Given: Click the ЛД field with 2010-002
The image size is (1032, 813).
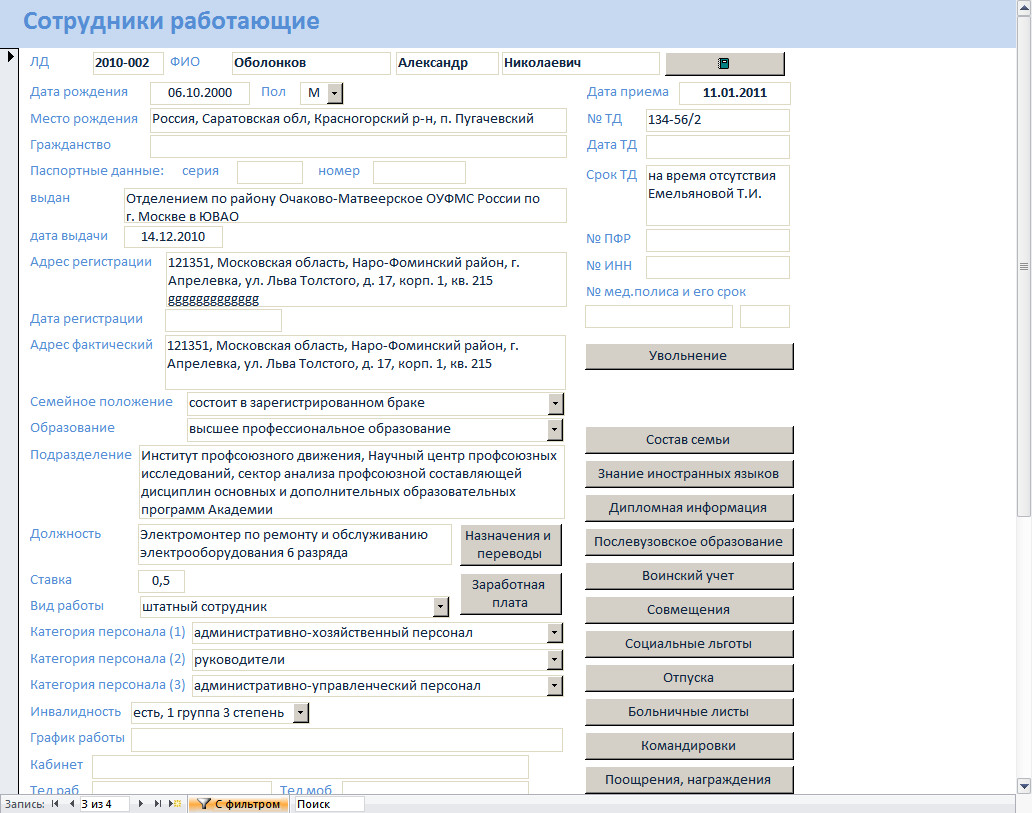Looking at the screenshot, I should pyautogui.click(x=128, y=63).
